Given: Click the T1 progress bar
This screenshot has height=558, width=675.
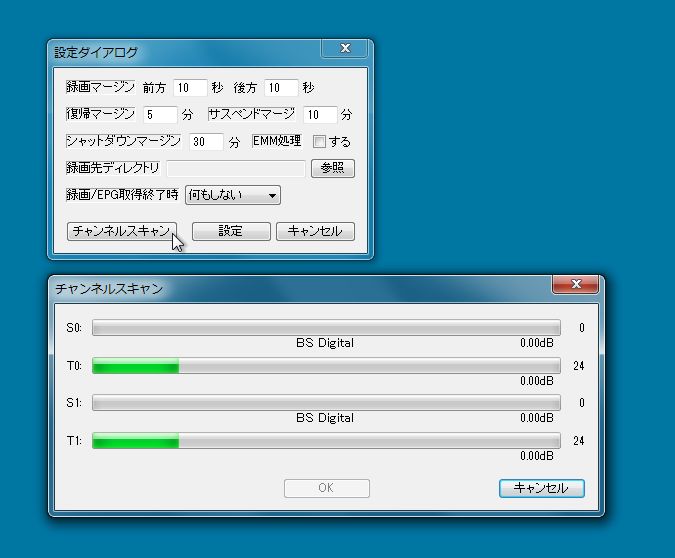Looking at the screenshot, I should 326,440.
